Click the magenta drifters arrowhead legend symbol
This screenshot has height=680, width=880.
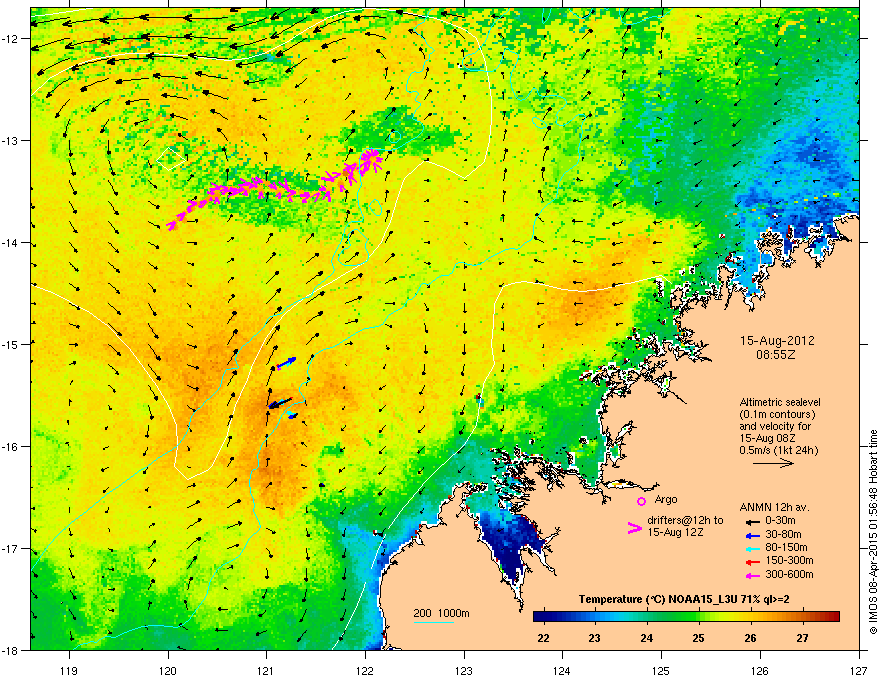[634, 527]
